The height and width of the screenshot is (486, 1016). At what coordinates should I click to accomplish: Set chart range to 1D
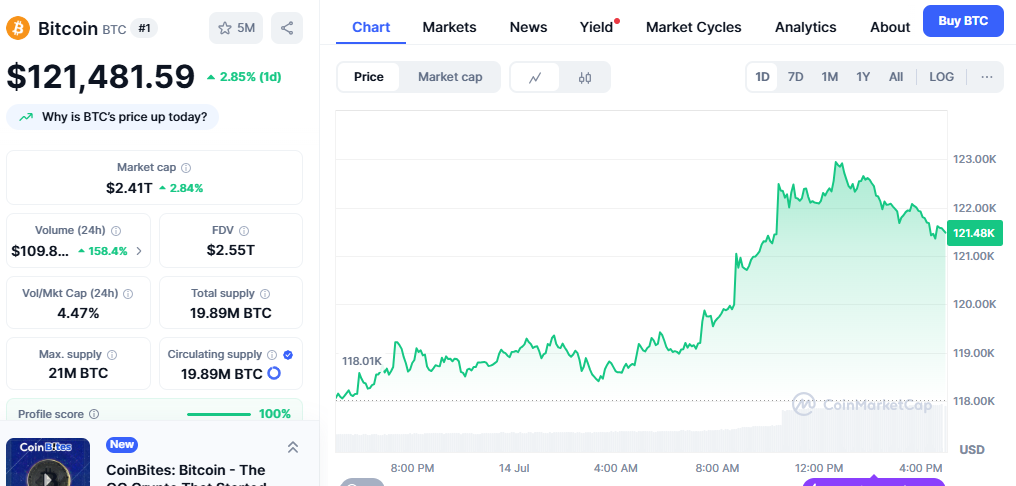pyautogui.click(x=762, y=77)
